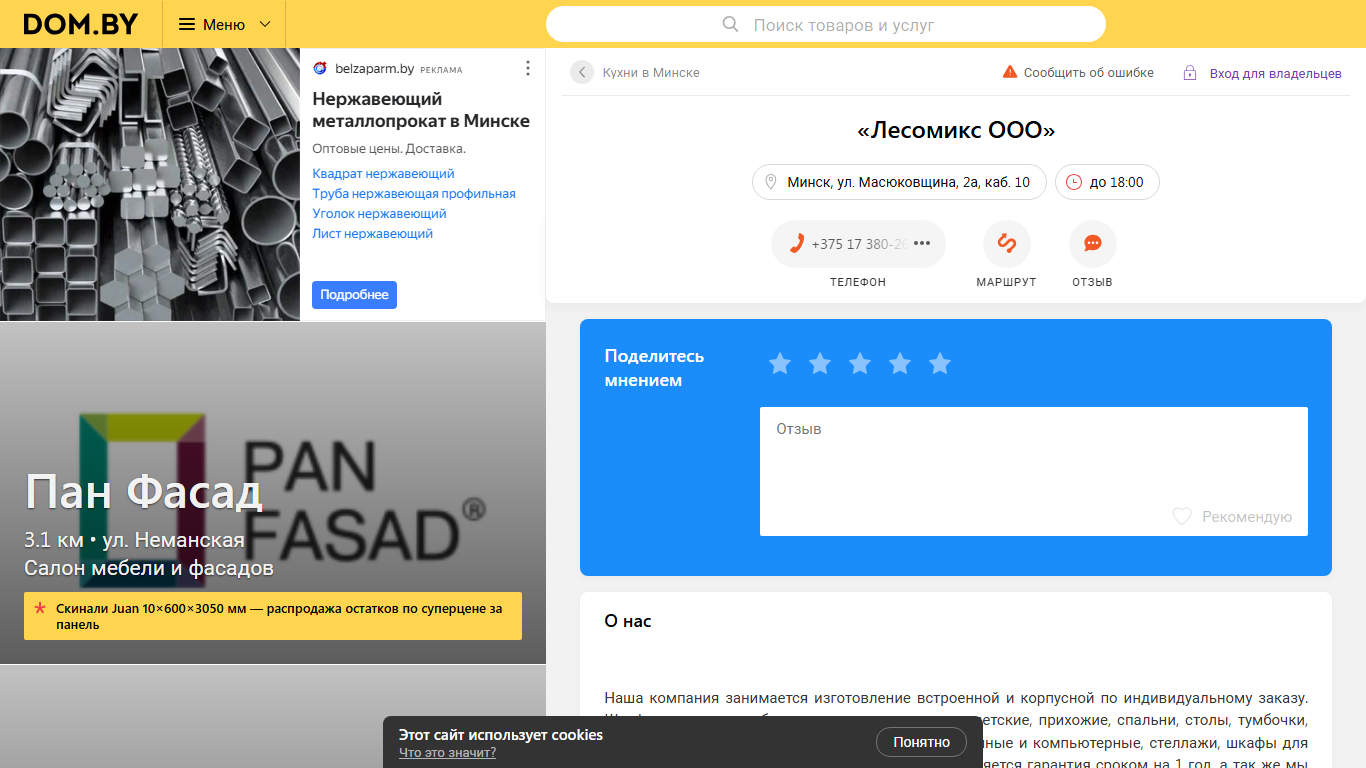Report an error via Сообщить об ошибке

pyautogui.click(x=1089, y=73)
